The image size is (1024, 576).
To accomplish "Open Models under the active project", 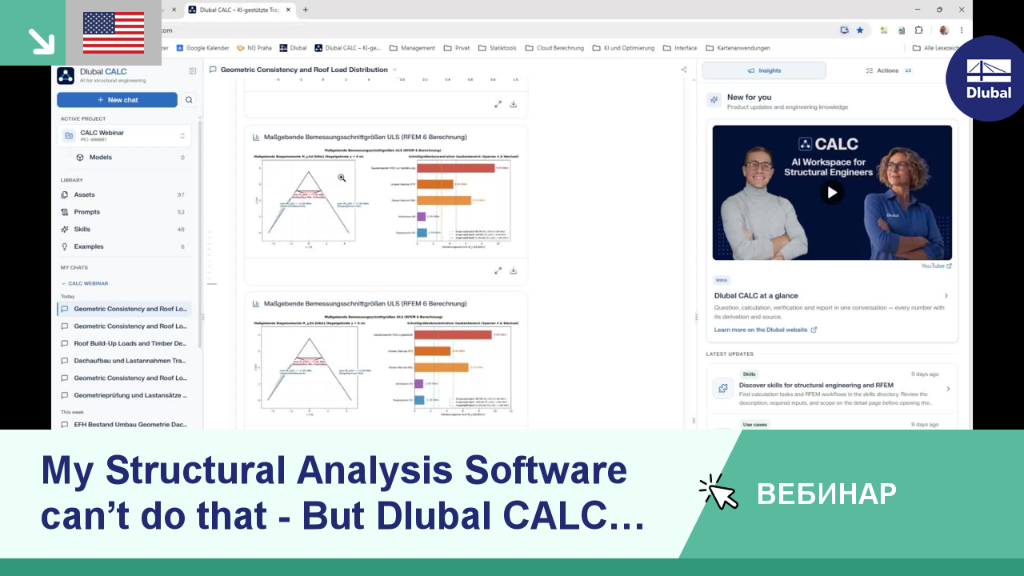I will pyautogui.click(x=131, y=157).
